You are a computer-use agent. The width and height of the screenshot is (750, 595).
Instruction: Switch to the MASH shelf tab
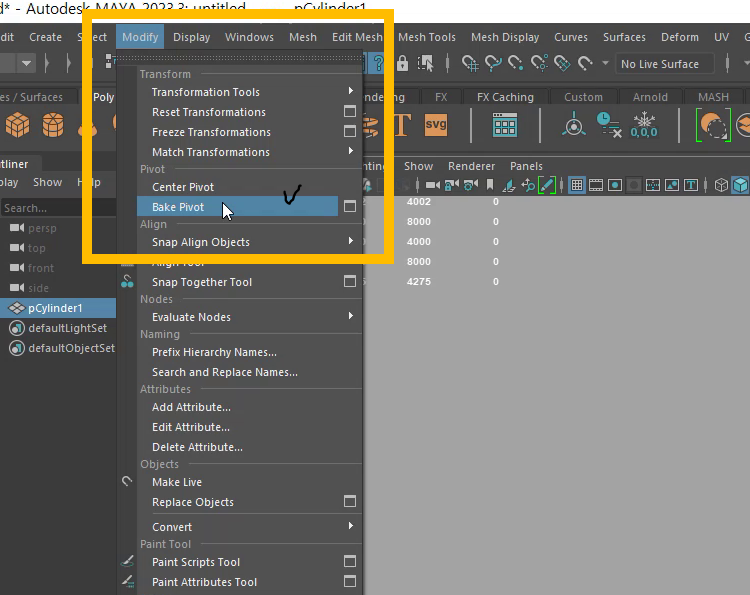tap(713, 97)
